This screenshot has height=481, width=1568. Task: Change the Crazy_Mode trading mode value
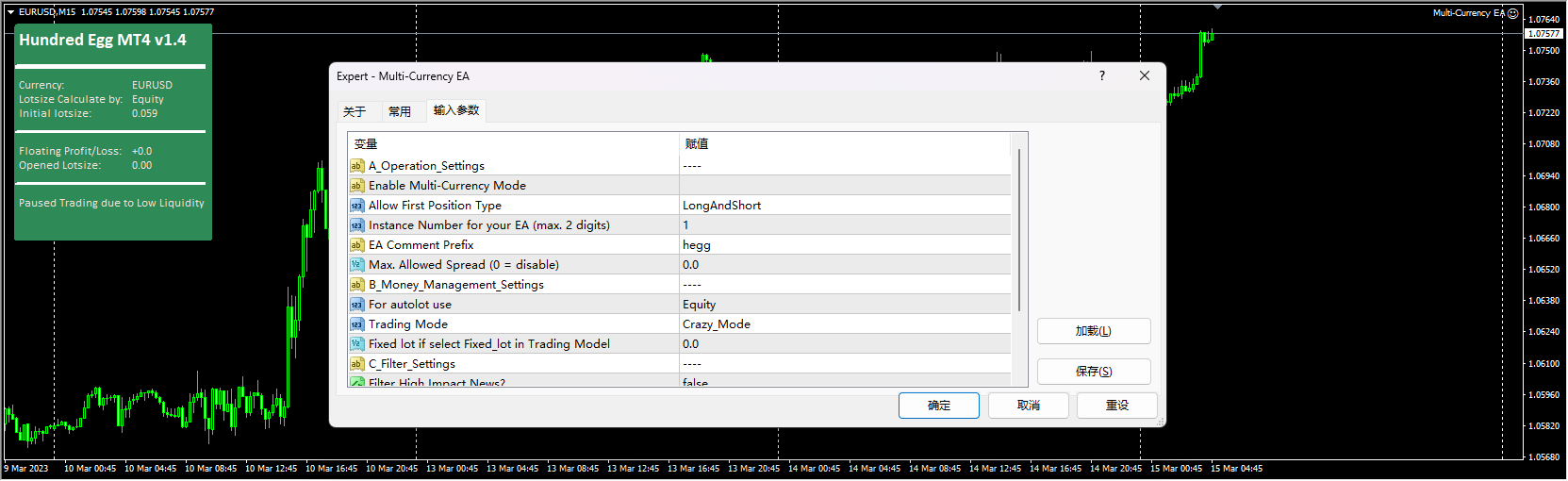[716, 324]
